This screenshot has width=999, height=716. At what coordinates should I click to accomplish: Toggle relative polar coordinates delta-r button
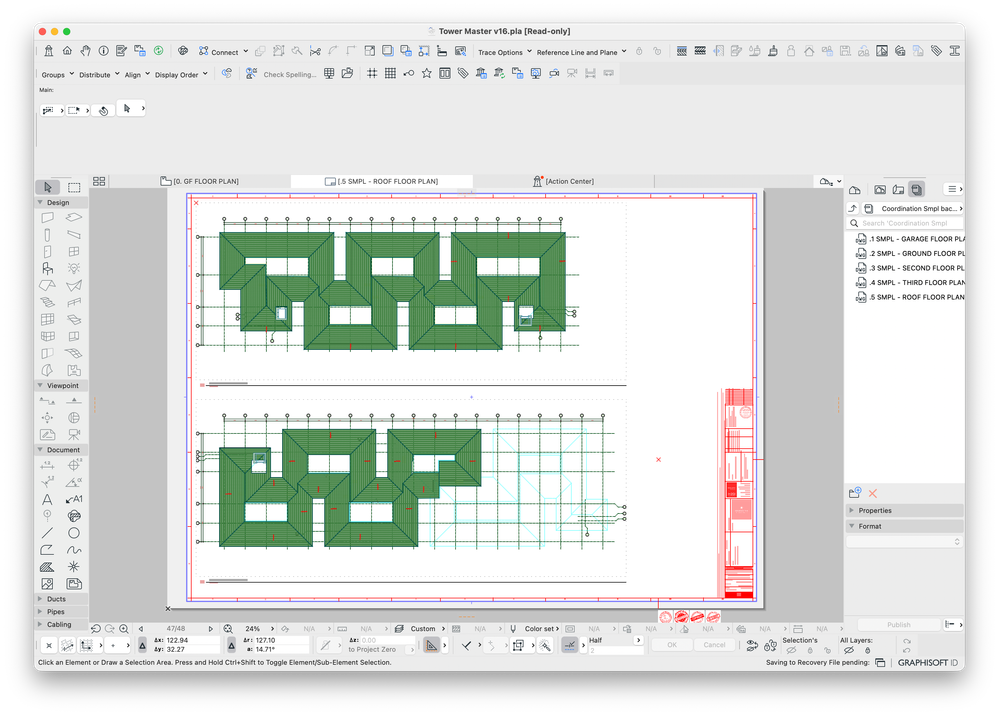(231, 645)
